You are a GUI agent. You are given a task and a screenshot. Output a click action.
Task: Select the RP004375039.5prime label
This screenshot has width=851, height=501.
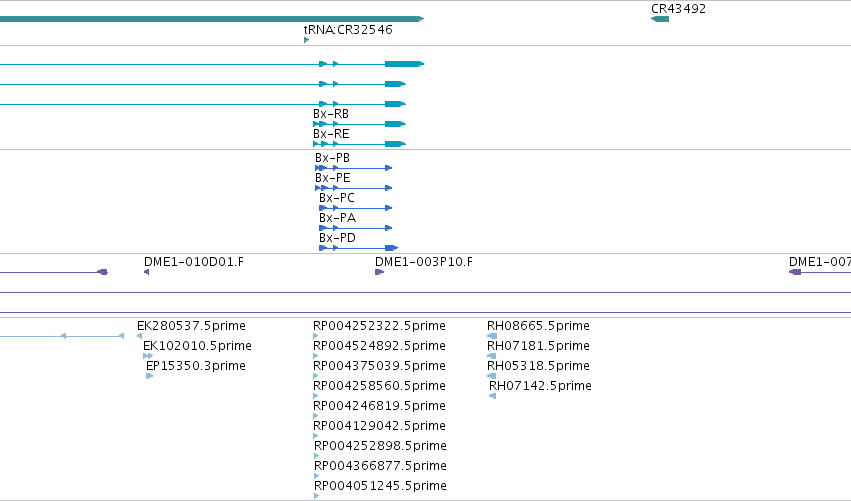379,366
